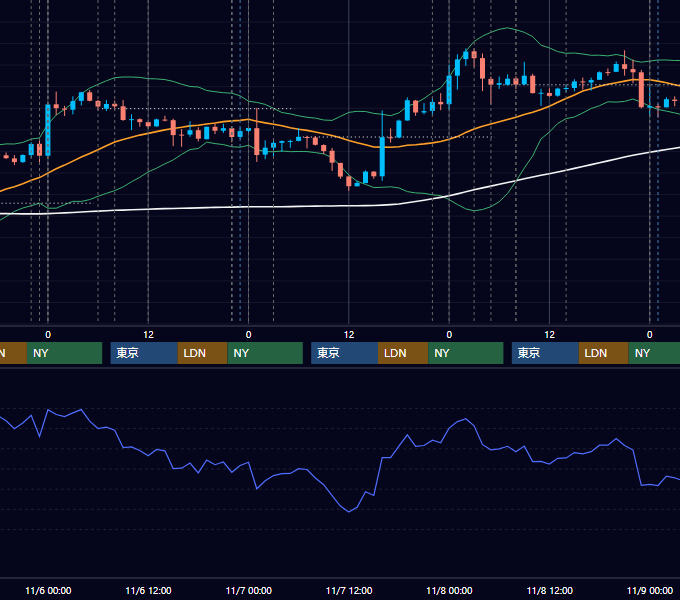Select the LDN session block on 11/6
This screenshot has width=680, height=600.
coord(203,353)
